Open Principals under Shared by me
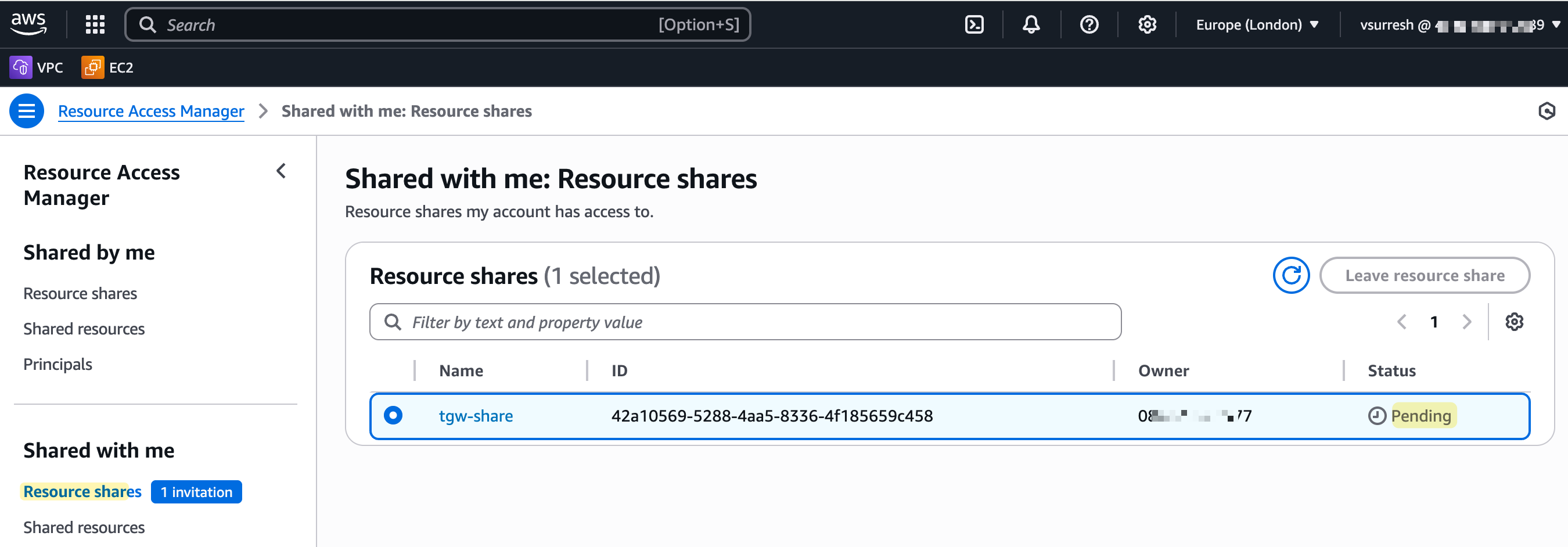1568x547 pixels. coord(57,364)
